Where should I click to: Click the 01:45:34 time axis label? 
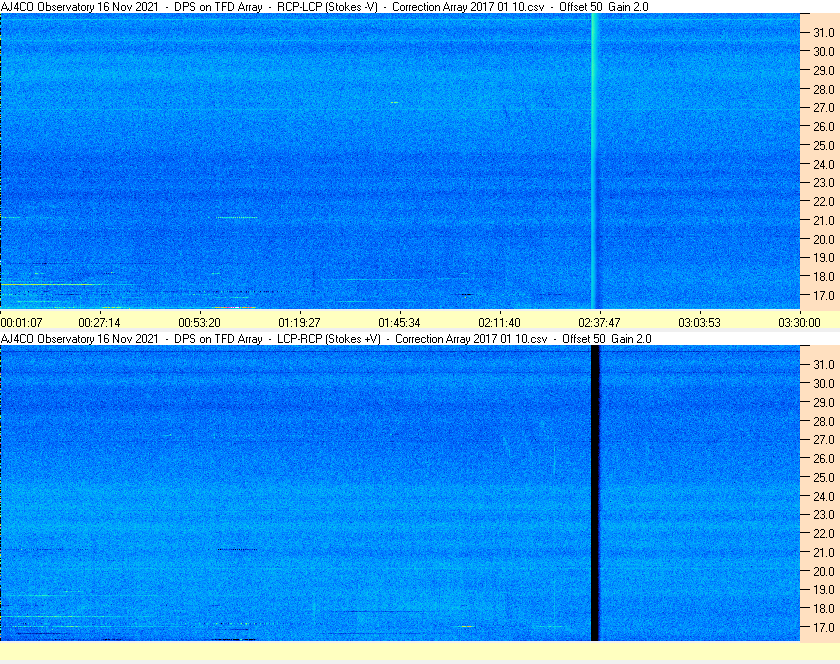[x=399, y=323]
